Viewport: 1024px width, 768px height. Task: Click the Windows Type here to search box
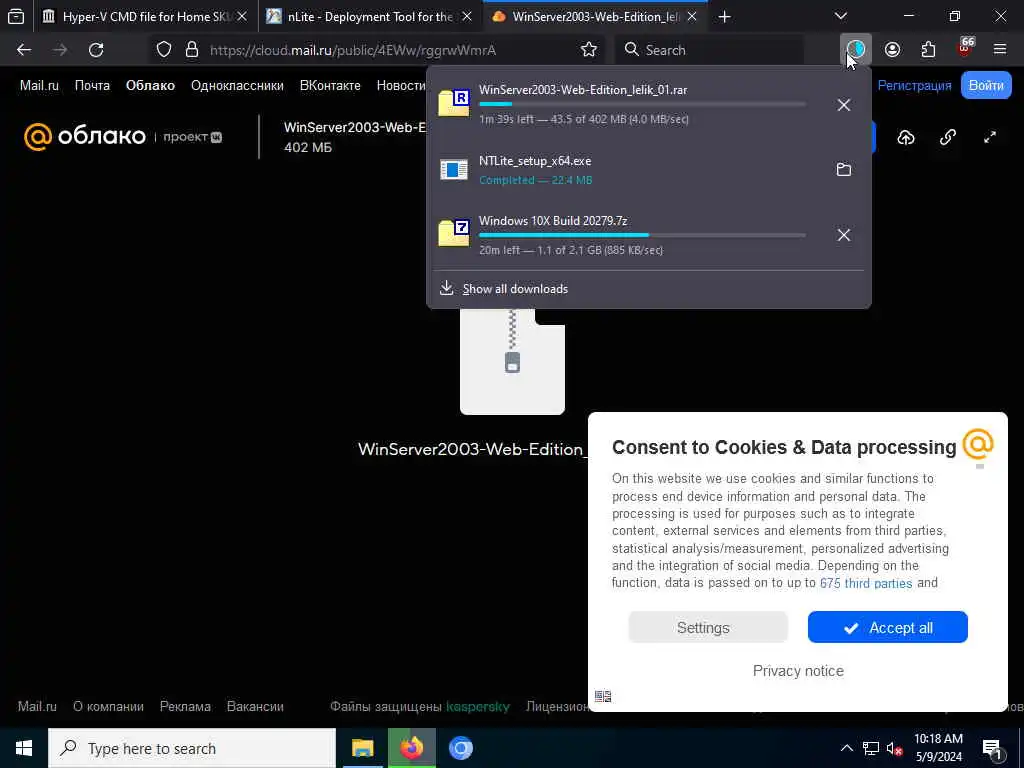pyautogui.click(x=192, y=748)
